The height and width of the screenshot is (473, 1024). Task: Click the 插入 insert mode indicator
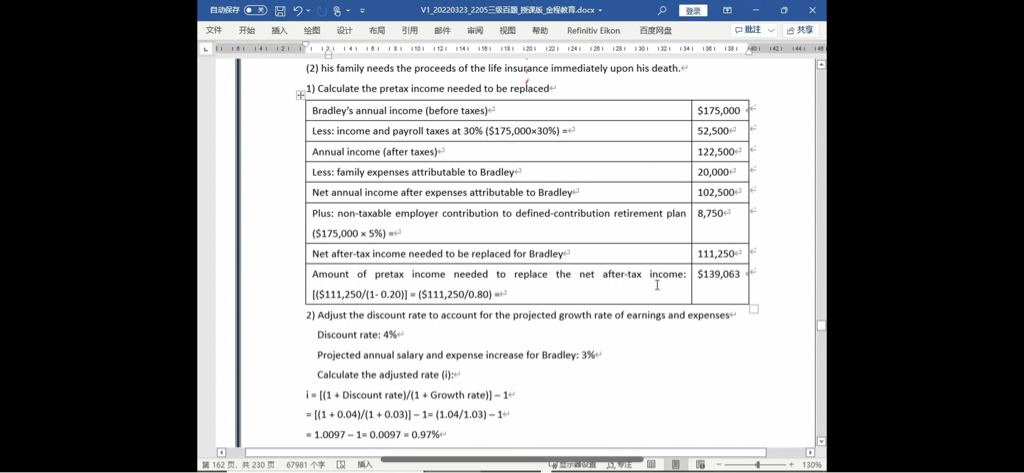[x=364, y=465]
